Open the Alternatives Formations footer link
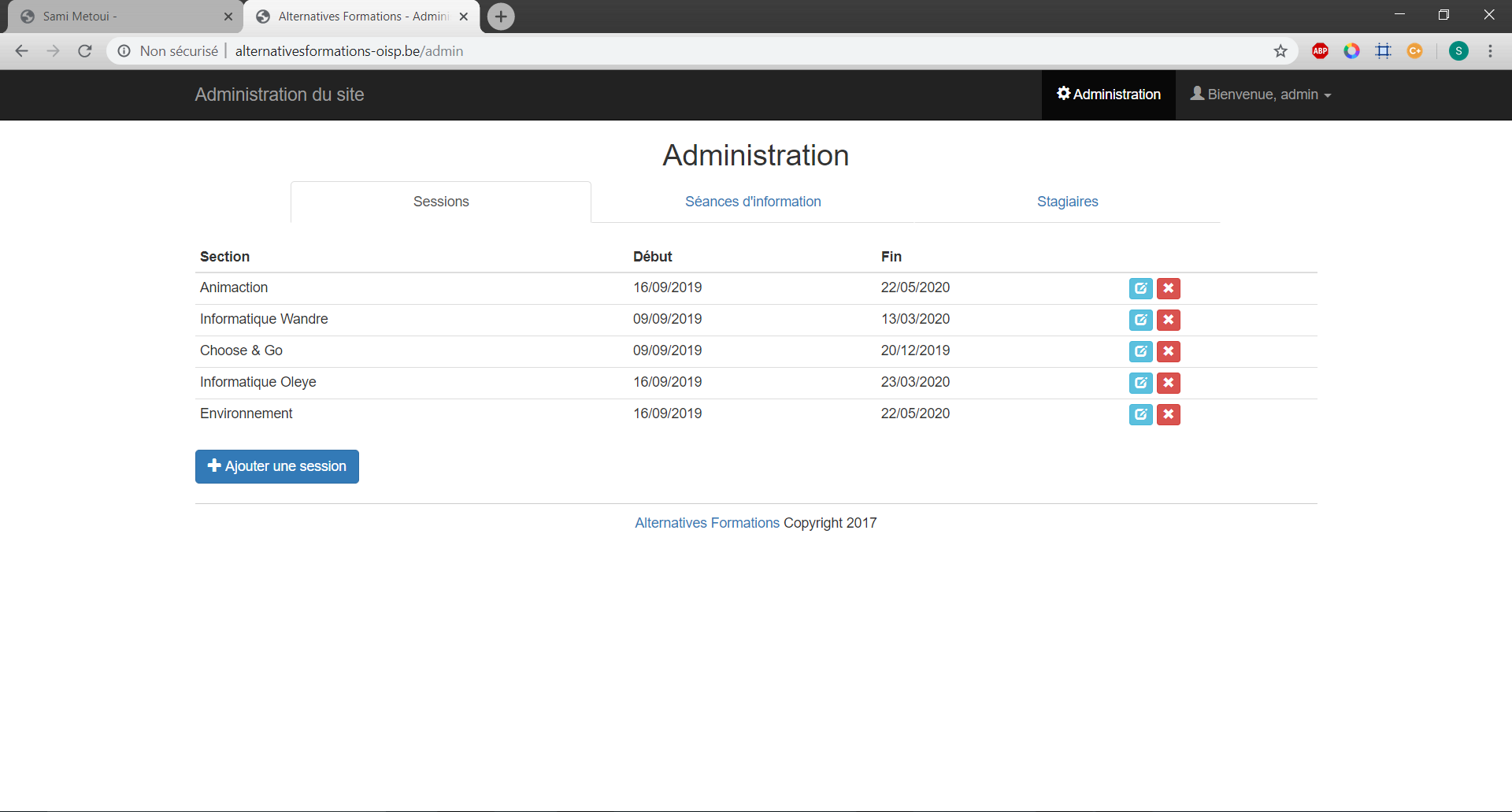 pyautogui.click(x=706, y=523)
